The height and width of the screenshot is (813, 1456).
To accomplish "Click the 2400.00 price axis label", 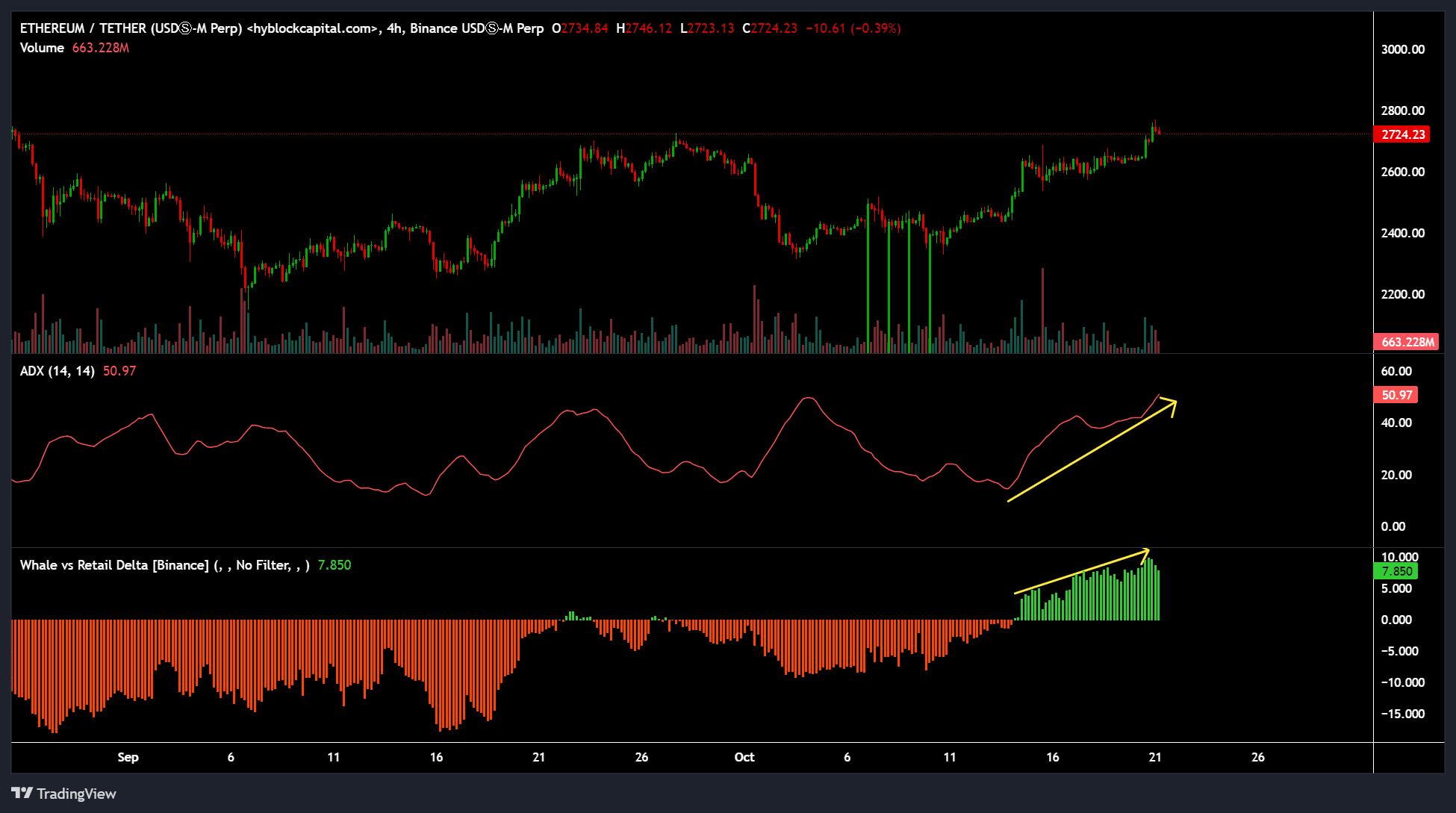I will coord(1403,233).
